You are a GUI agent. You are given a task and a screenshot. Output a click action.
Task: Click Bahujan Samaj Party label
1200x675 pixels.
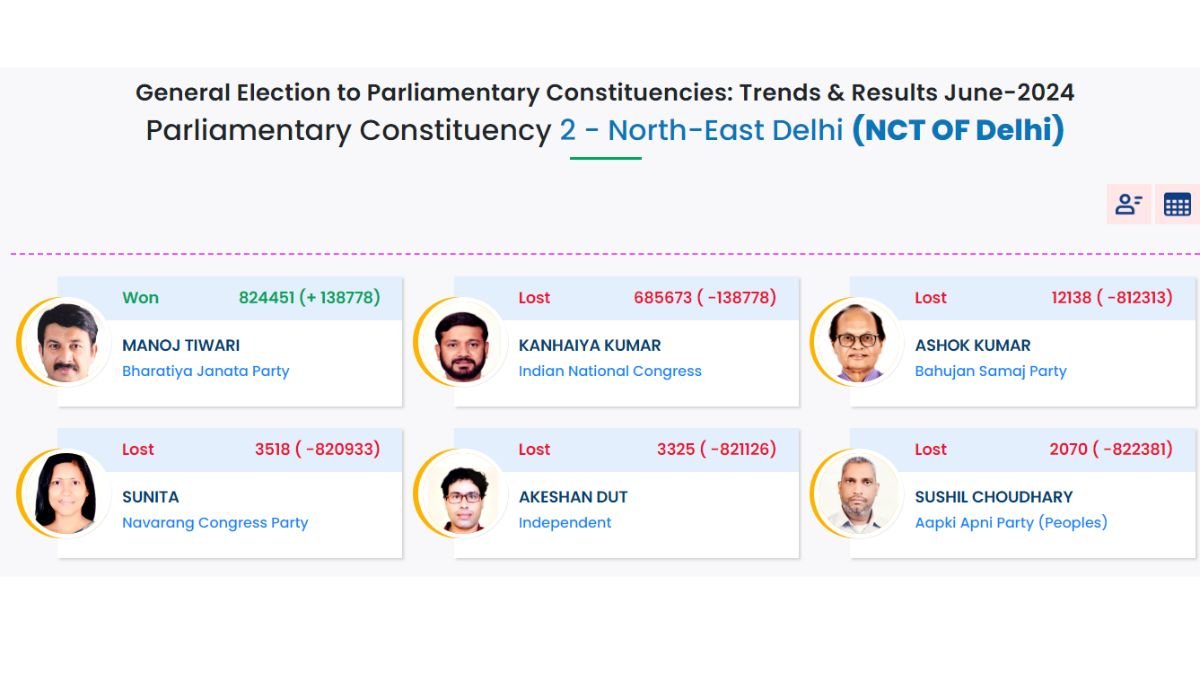pos(990,371)
